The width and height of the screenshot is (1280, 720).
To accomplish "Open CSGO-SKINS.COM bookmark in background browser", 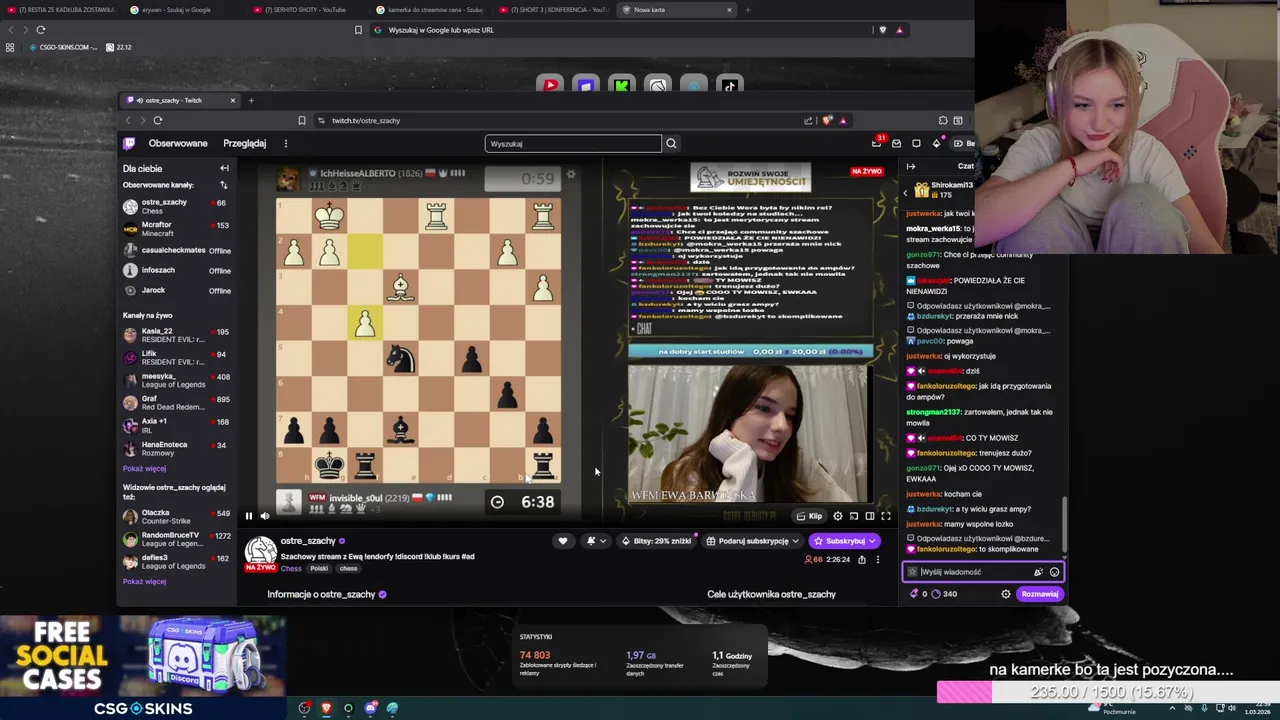I will point(65,47).
